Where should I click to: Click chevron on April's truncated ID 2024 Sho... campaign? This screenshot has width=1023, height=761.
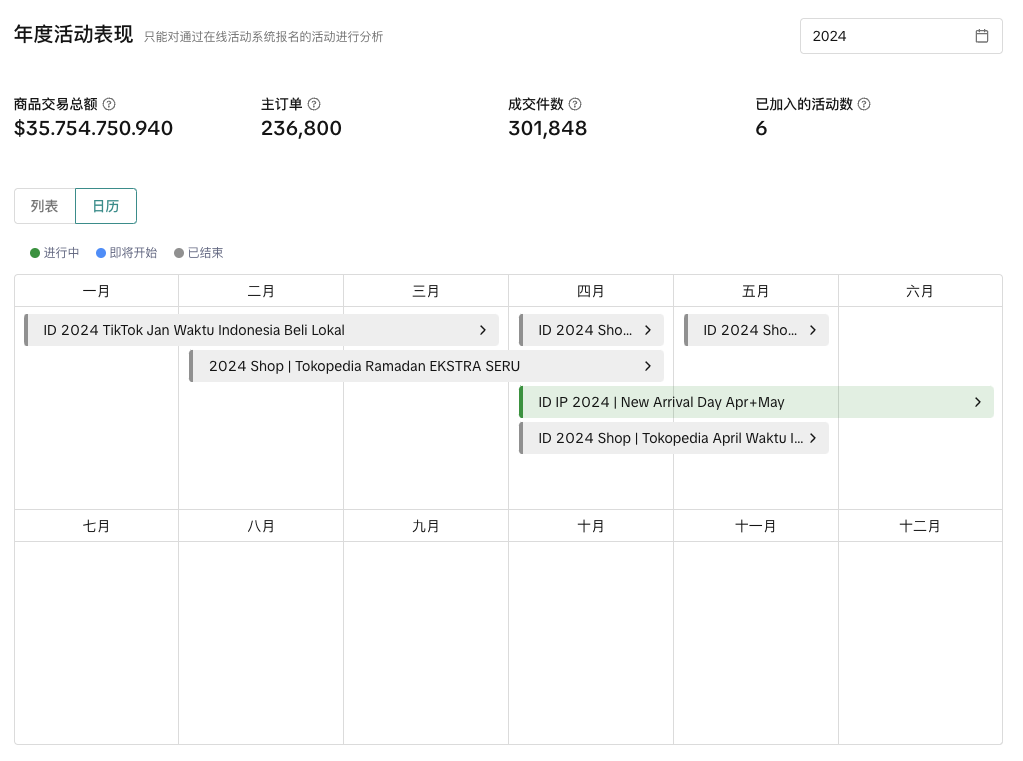(648, 330)
